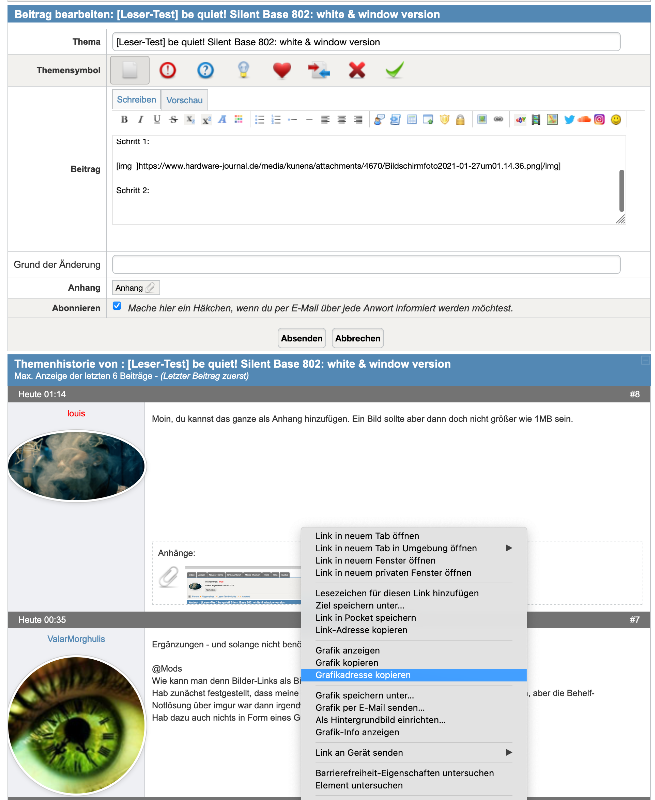Insert a code block
This screenshot has width=655, height=800.
pos(395,119)
